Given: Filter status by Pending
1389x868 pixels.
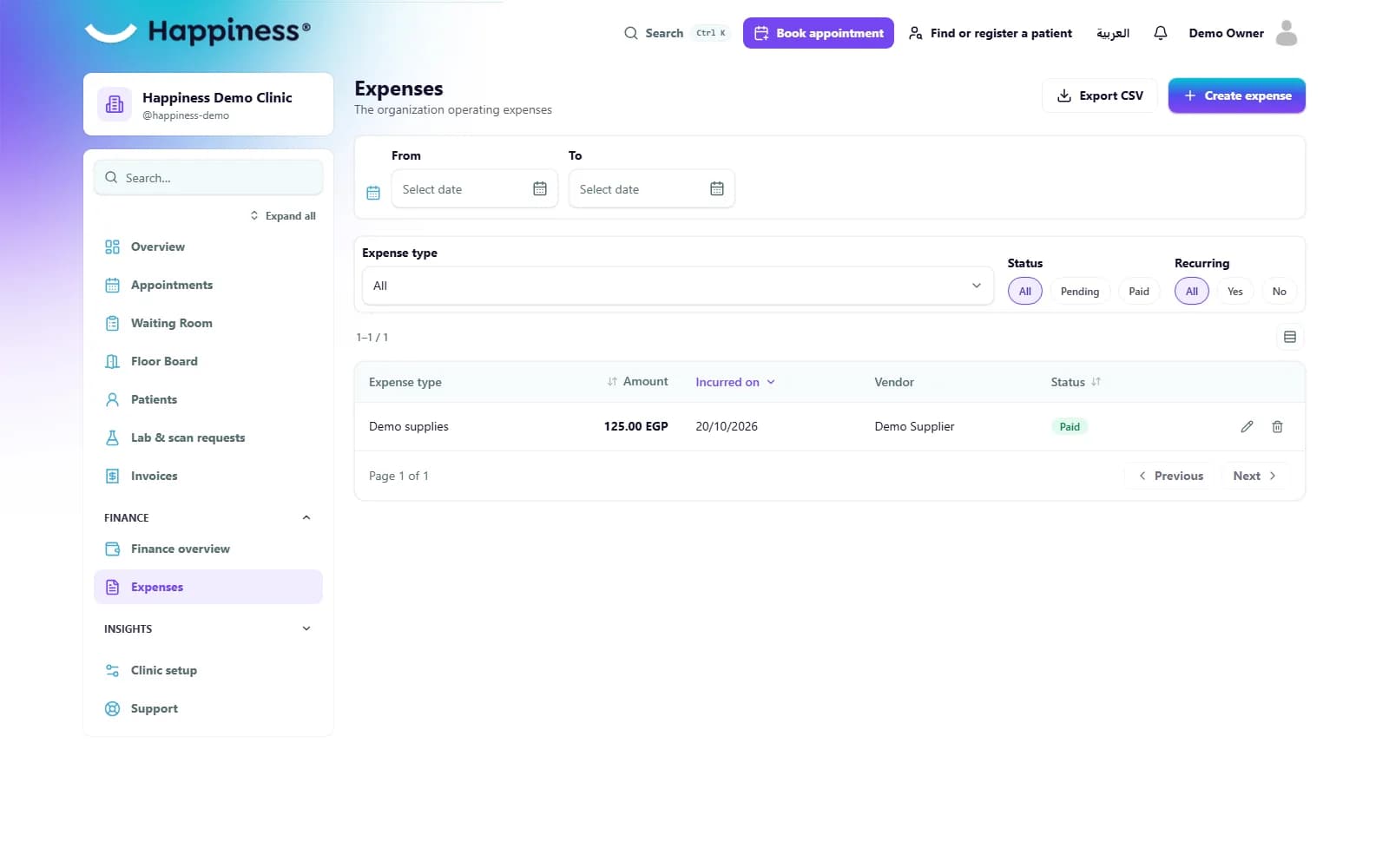Looking at the screenshot, I should click(x=1079, y=291).
